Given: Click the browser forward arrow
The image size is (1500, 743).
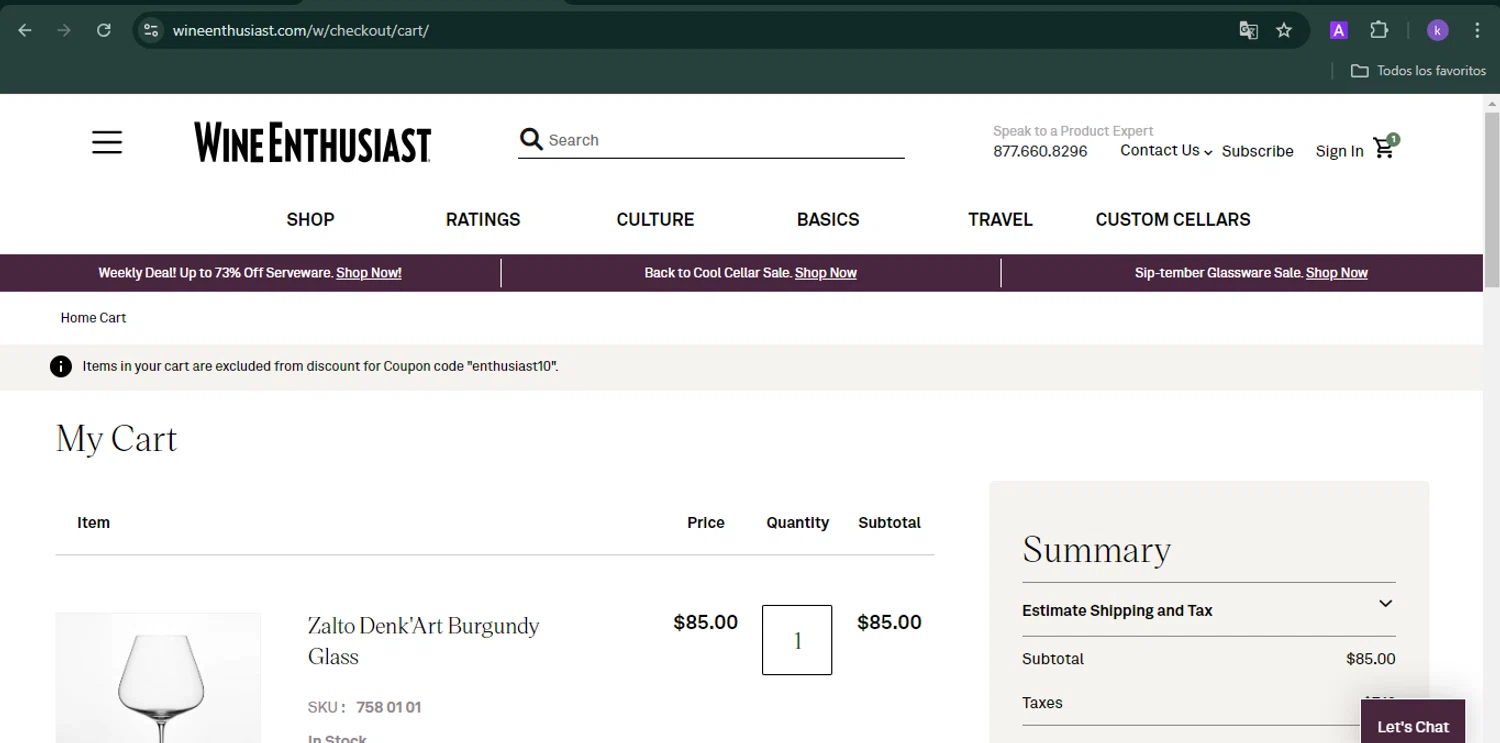Looking at the screenshot, I should 64,30.
